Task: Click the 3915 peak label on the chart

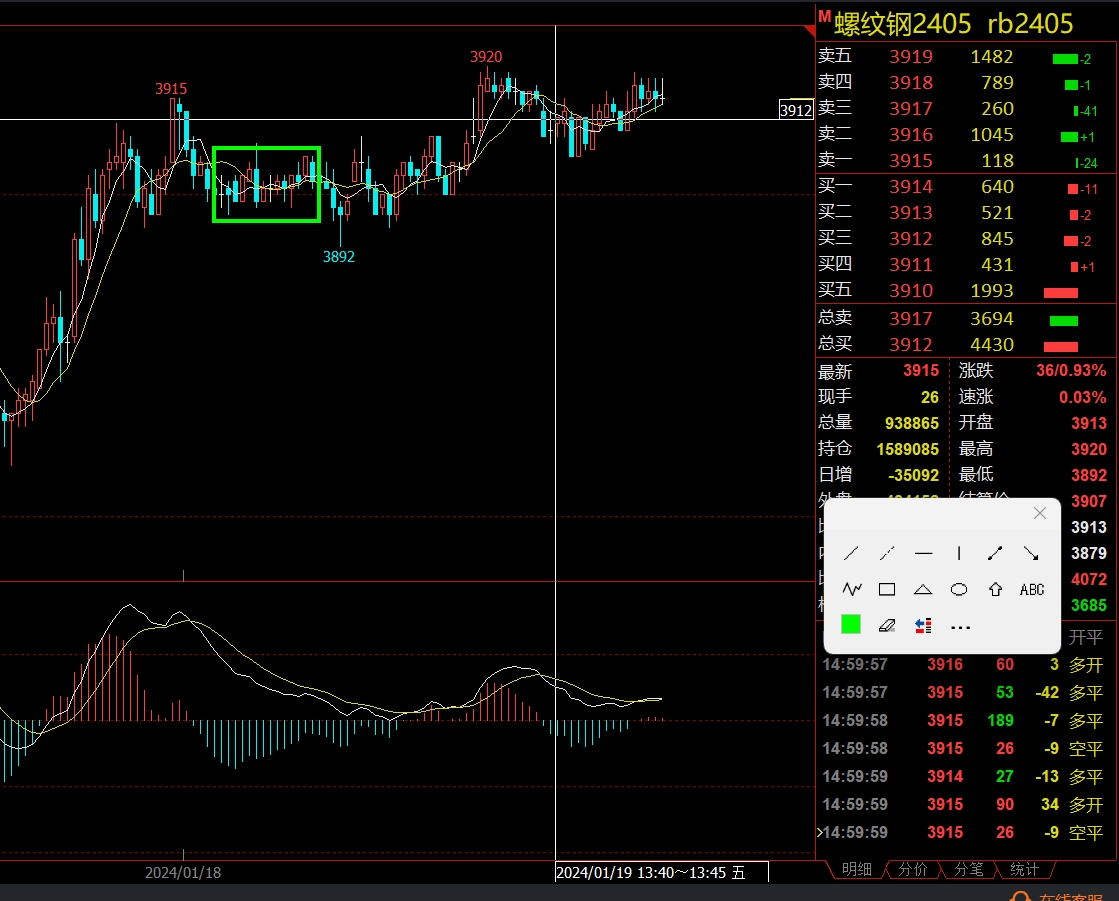Action: [171, 88]
